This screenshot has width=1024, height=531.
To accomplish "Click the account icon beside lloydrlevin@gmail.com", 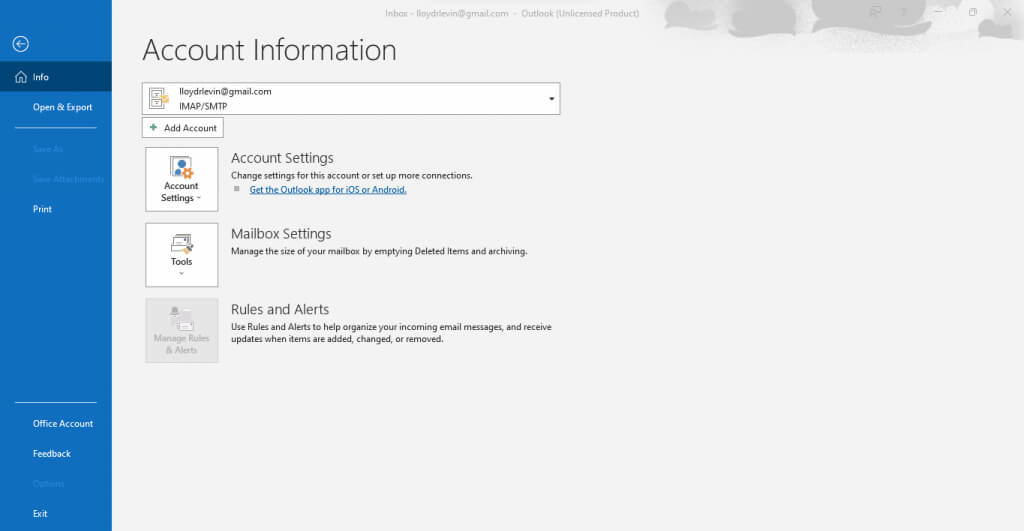I will [x=159, y=99].
